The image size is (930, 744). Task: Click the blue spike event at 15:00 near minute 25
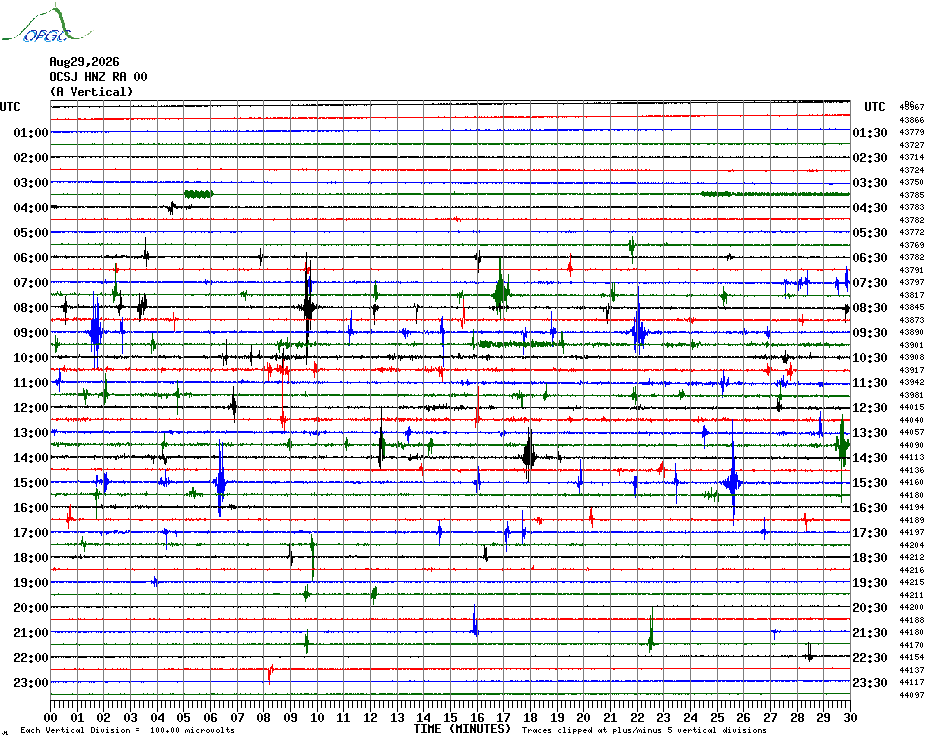pos(733,482)
